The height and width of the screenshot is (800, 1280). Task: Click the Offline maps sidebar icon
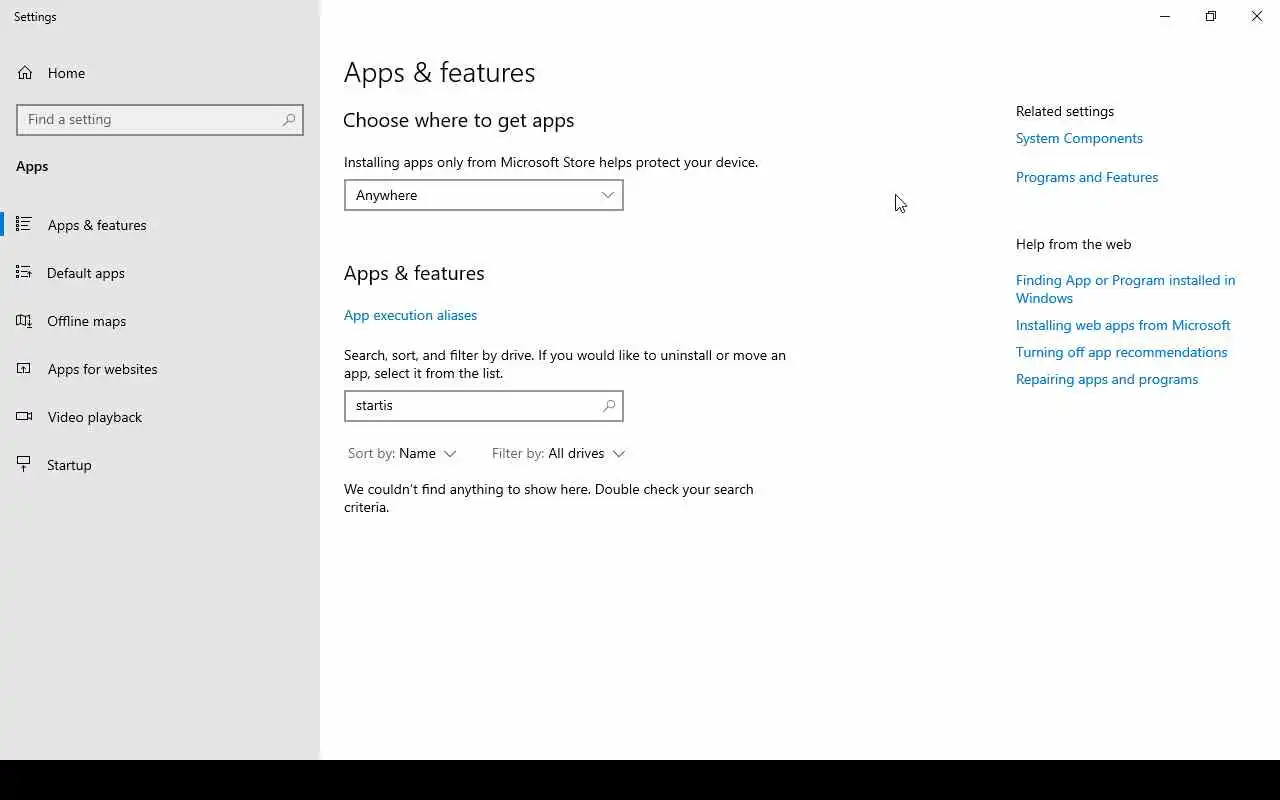pos(24,320)
